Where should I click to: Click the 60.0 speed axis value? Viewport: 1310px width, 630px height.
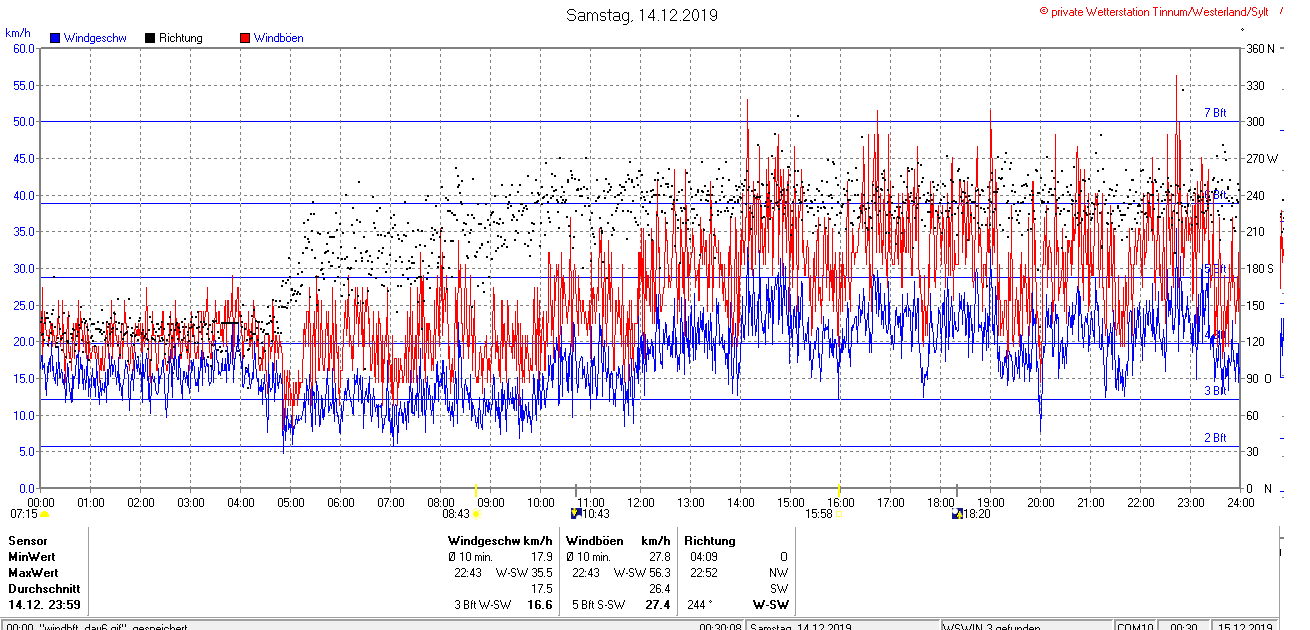click(x=24, y=48)
